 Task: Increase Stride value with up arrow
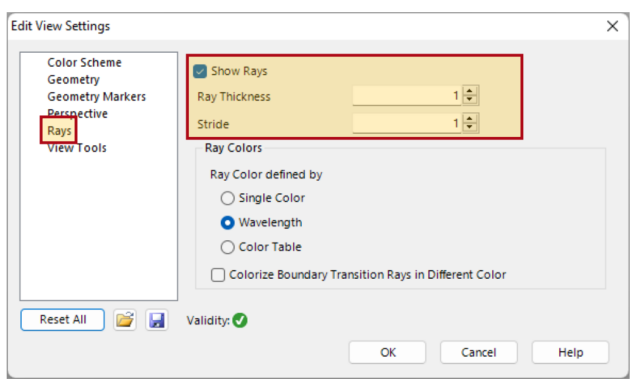click(469, 118)
